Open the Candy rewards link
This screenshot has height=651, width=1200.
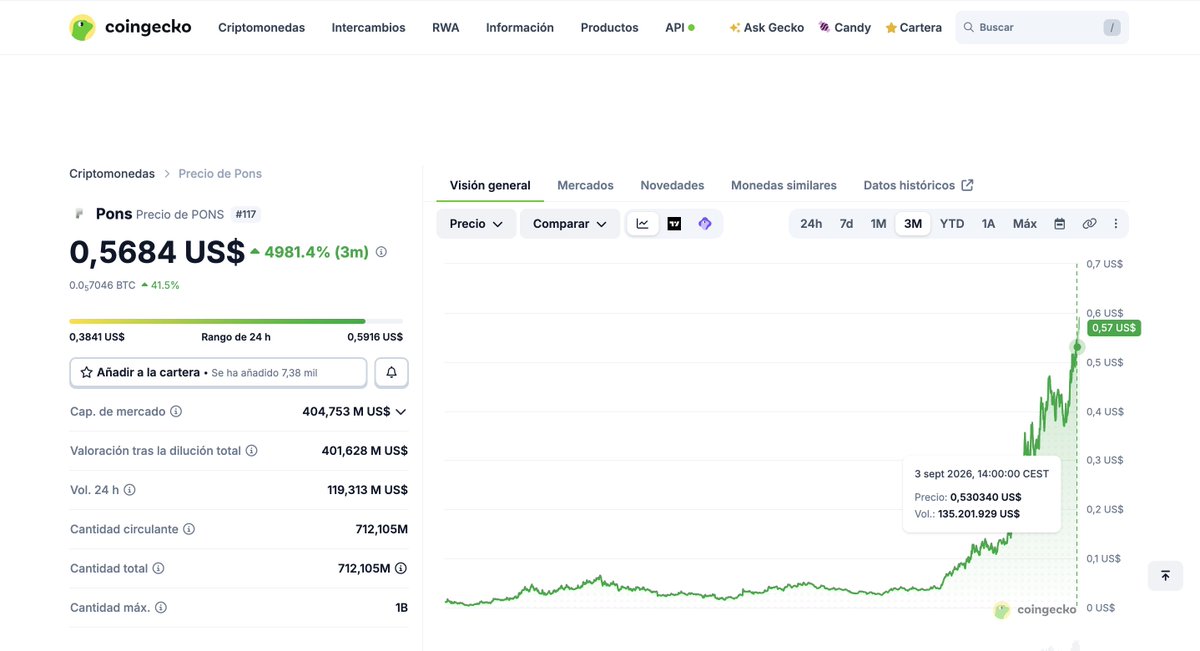click(x=845, y=28)
